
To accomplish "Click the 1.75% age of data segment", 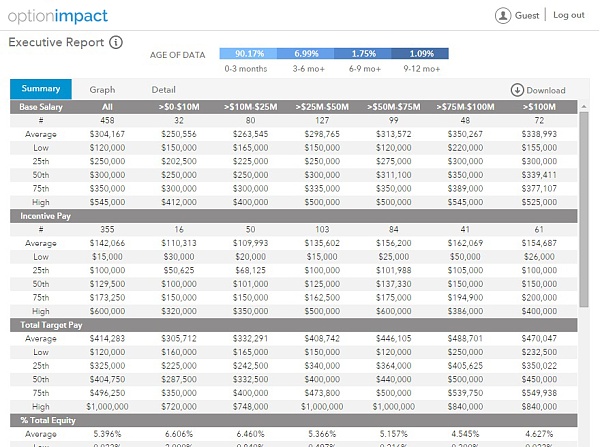I will [x=362, y=53].
